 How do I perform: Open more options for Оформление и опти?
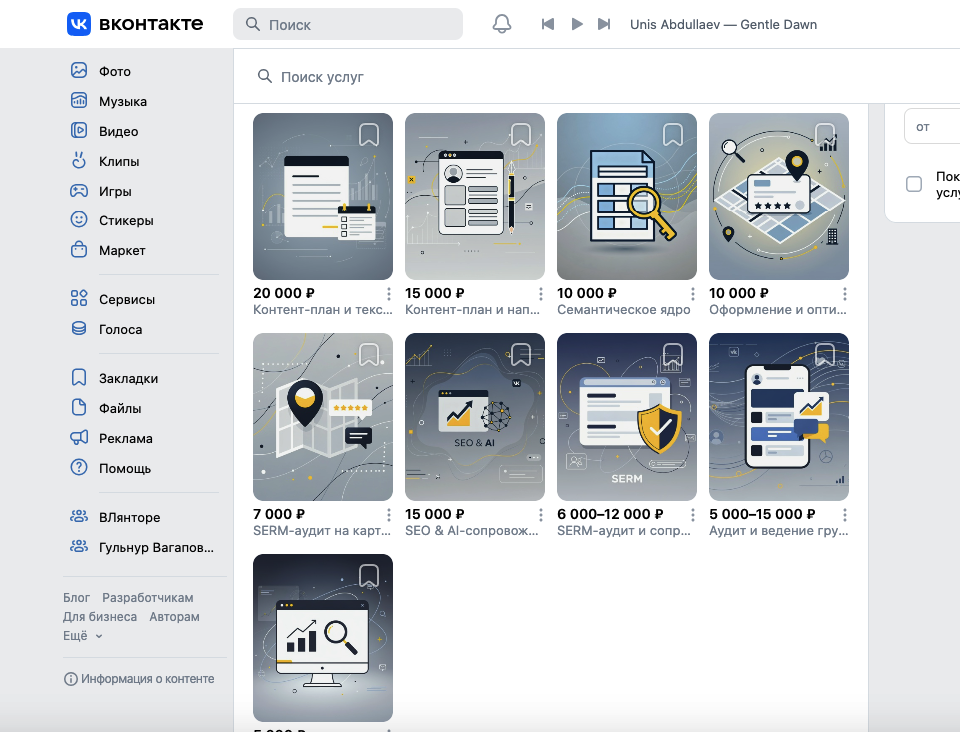point(844,294)
